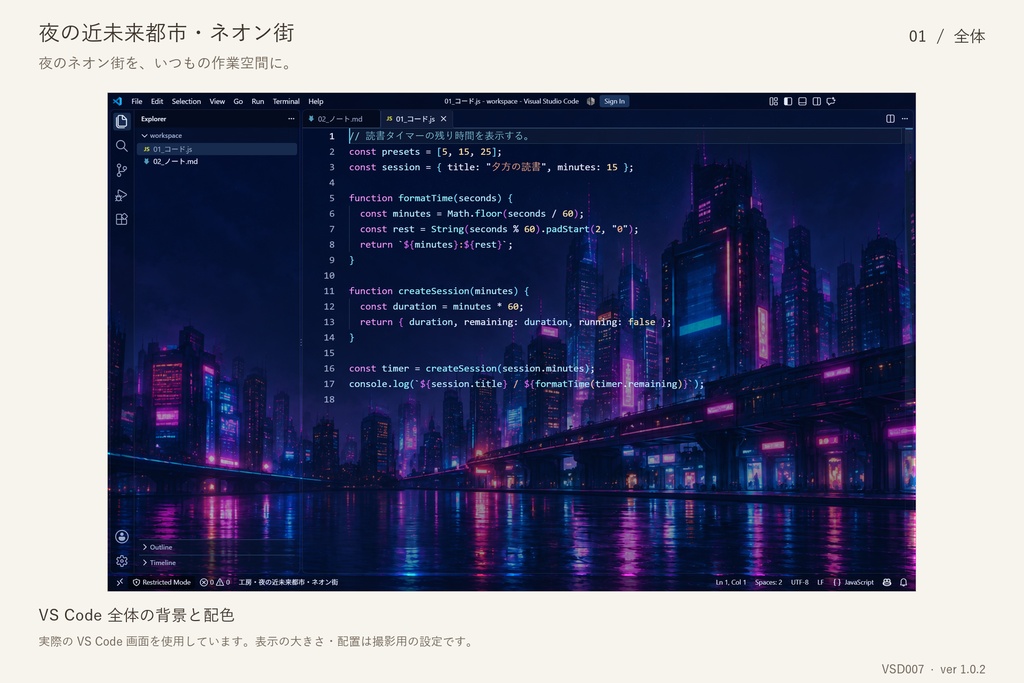
Task: Click the string "夕方の読書" on line 3
Action: point(516,167)
